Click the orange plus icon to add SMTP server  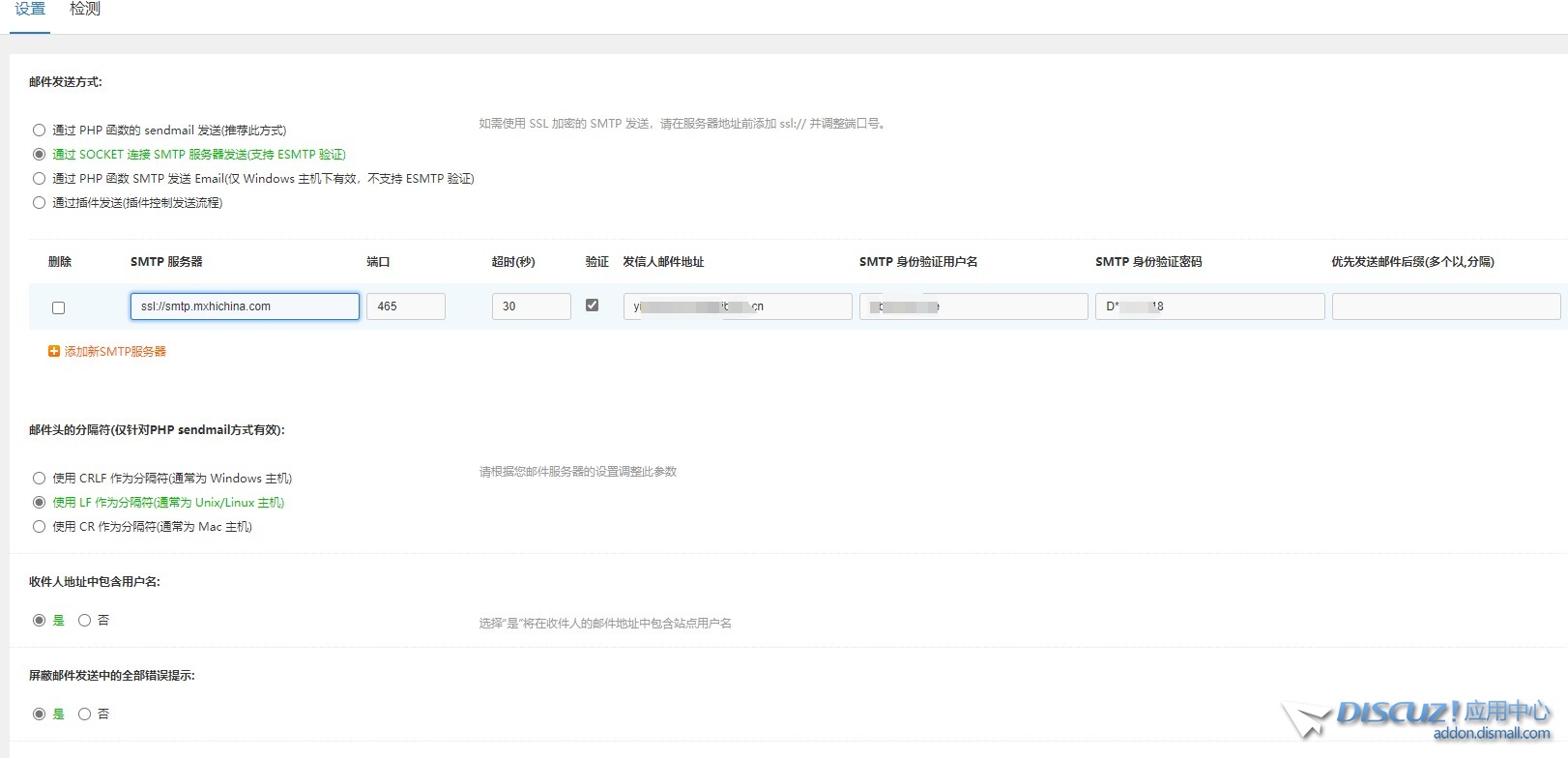coord(54,352)
